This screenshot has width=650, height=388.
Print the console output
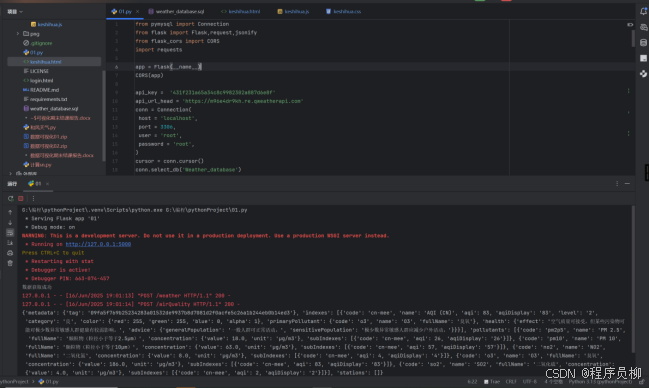tap(10, 253)
